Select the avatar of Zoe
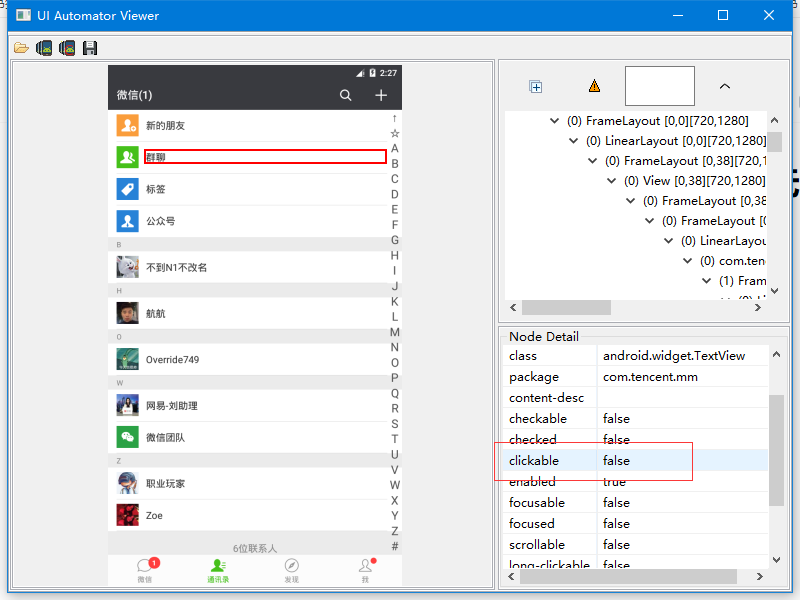 coord(128,515)
